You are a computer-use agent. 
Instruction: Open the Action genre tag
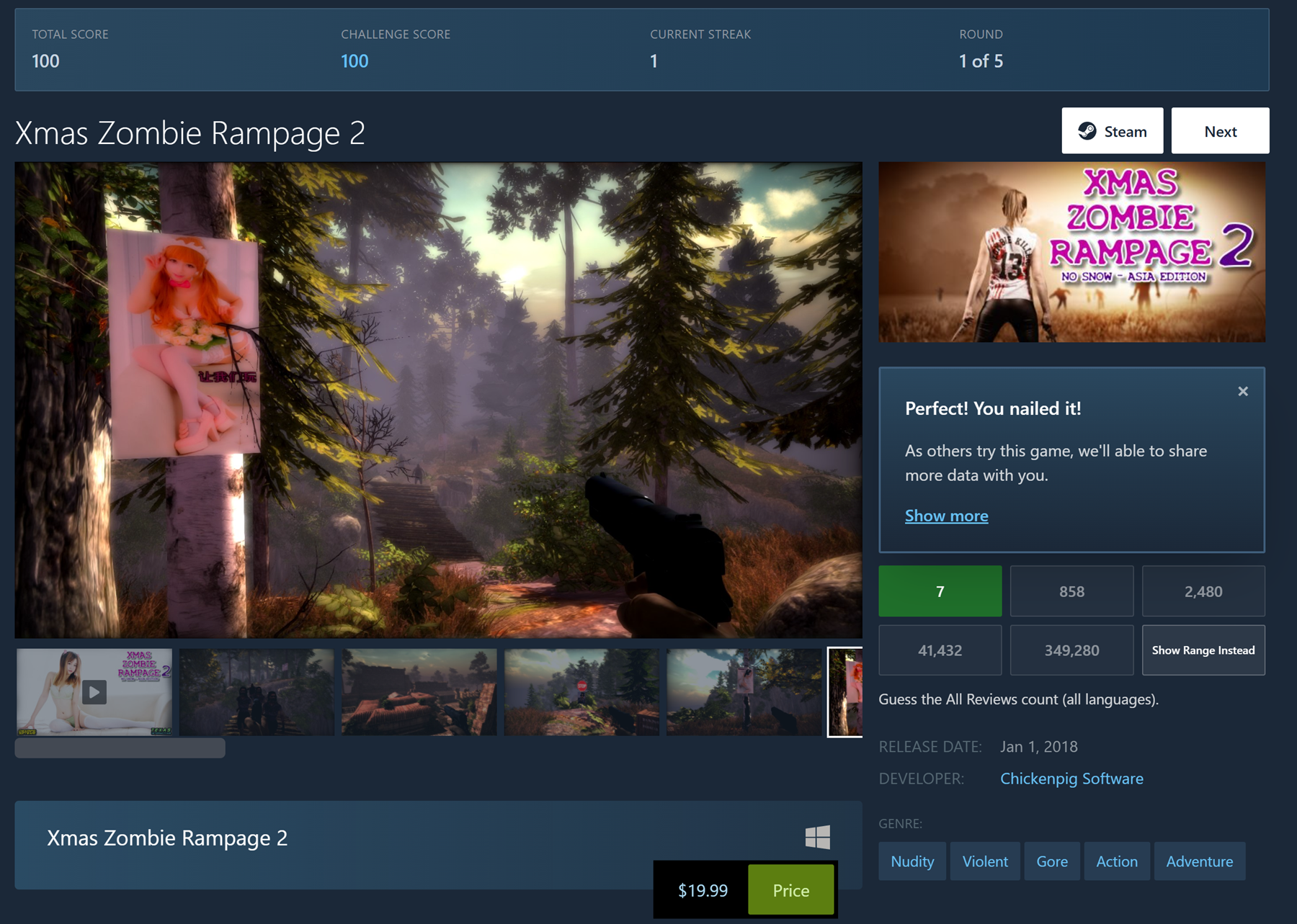[x=1117, y=861]
